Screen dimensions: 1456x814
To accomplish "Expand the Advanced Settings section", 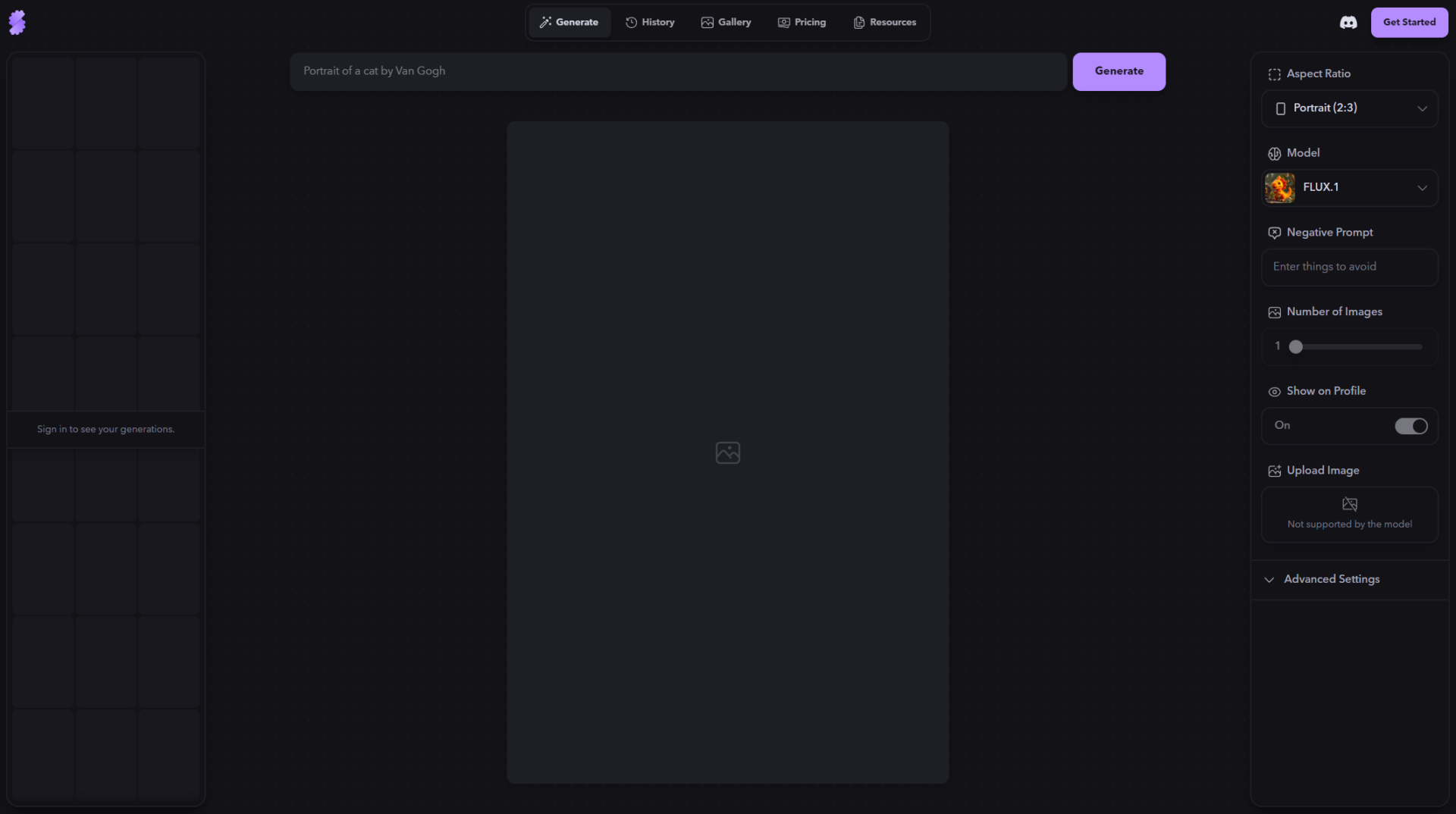I will [1331, 579].
